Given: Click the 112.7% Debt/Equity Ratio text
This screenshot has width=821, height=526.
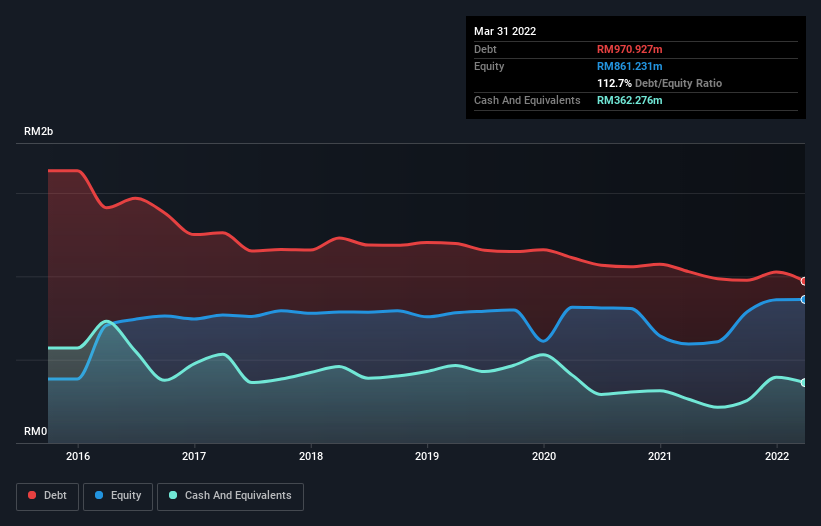Looking at the screenshot, I should [660, 83].
